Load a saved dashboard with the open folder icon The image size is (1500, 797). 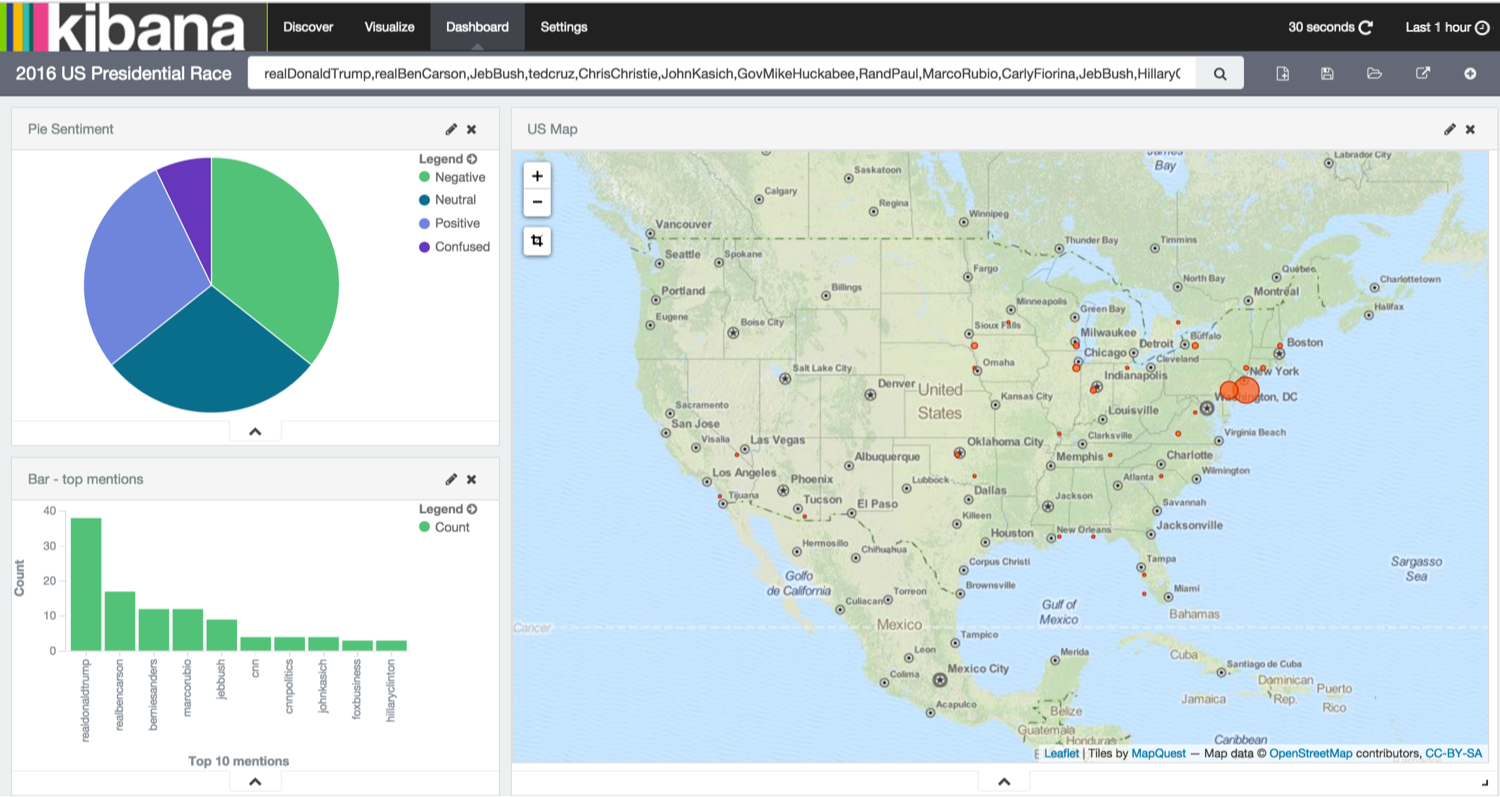(x=1375, y=73)
